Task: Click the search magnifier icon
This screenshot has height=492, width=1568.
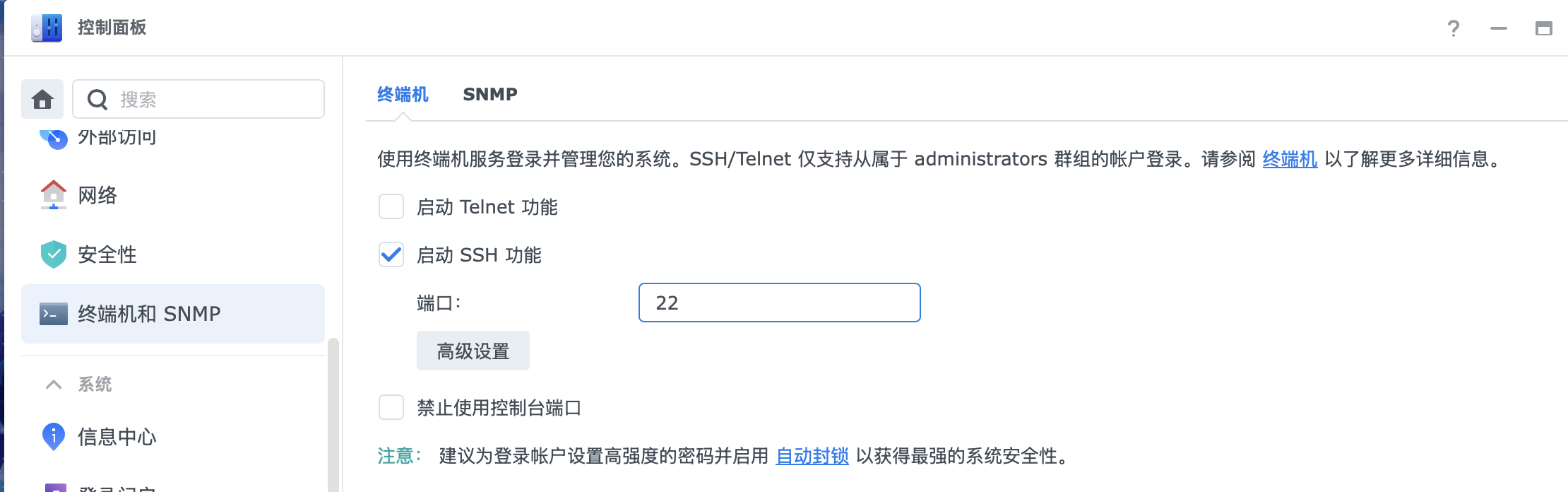Action: (98, 99)
